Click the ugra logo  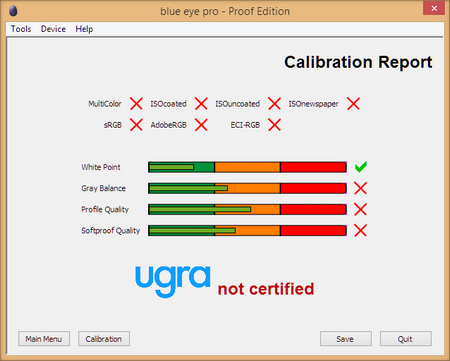(173, 281)
